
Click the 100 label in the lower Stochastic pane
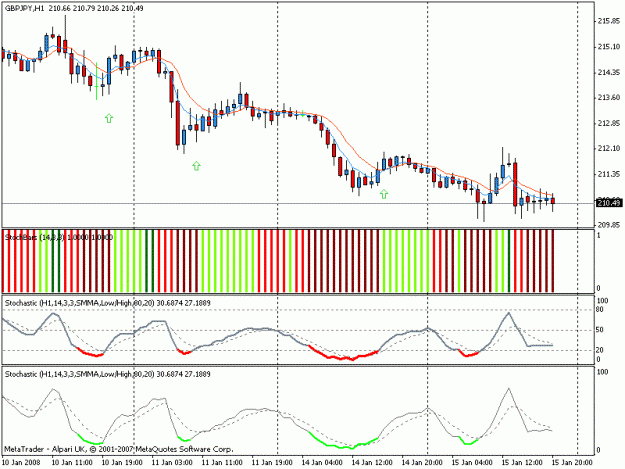(x=602, y=372)
